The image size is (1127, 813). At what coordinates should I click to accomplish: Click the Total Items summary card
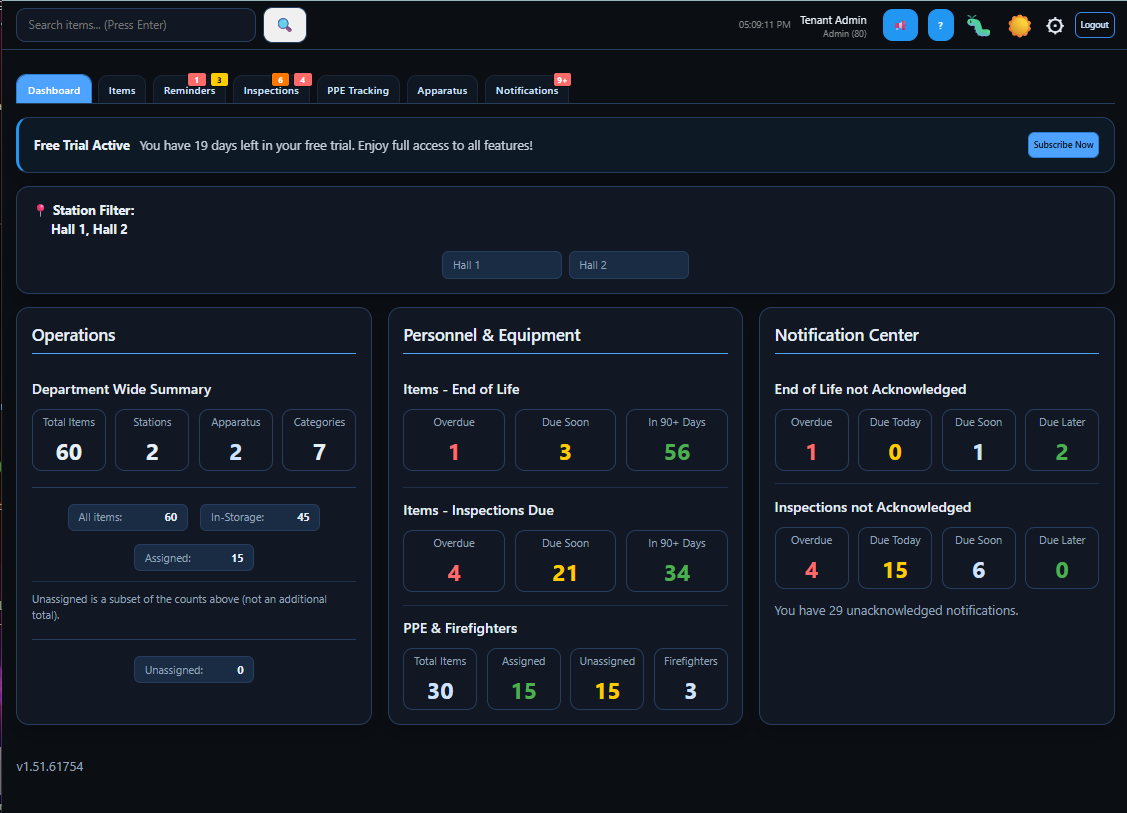pyautogui.click(x=68, y=440)
